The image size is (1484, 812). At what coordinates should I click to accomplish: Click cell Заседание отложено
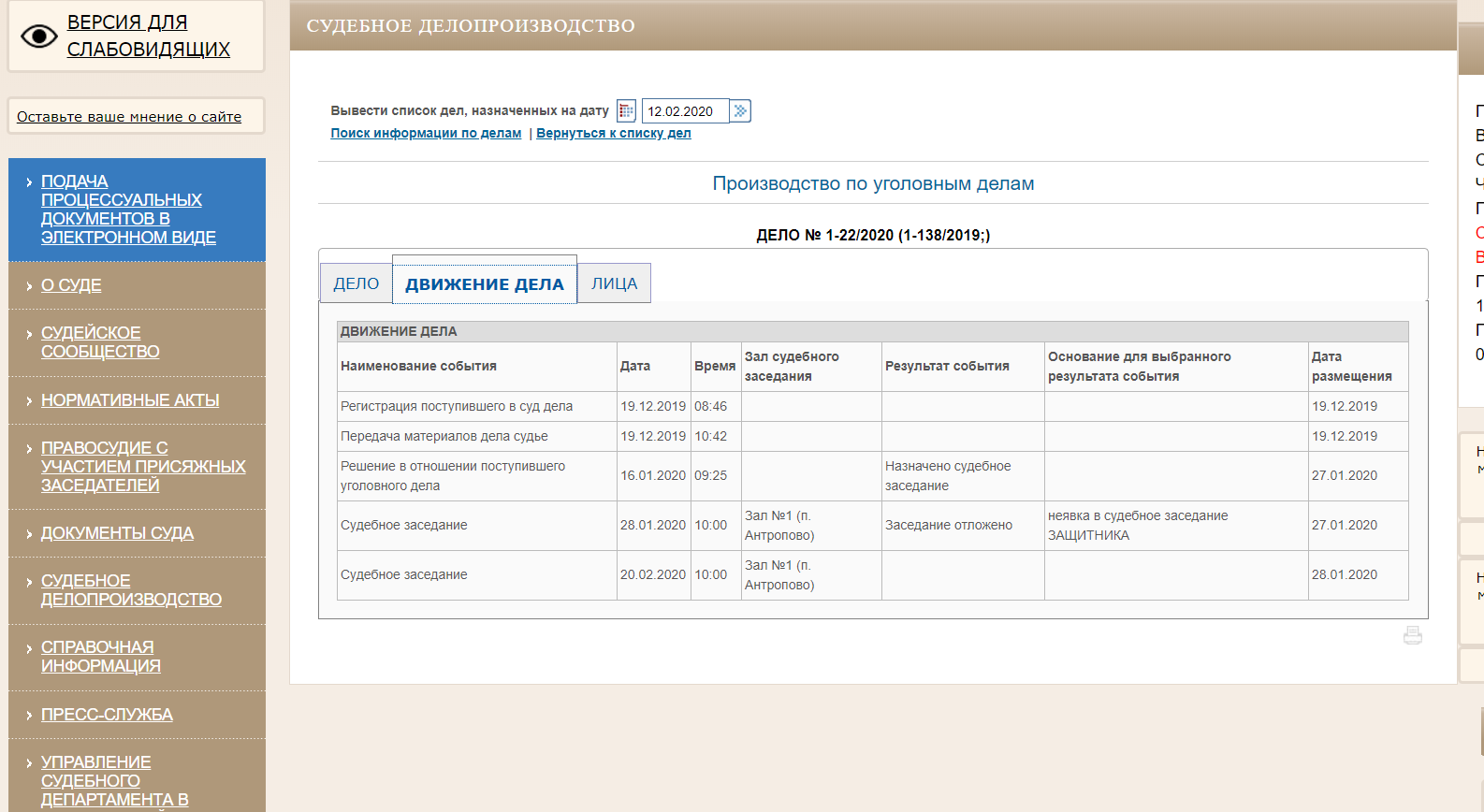[x=963, y=525]
